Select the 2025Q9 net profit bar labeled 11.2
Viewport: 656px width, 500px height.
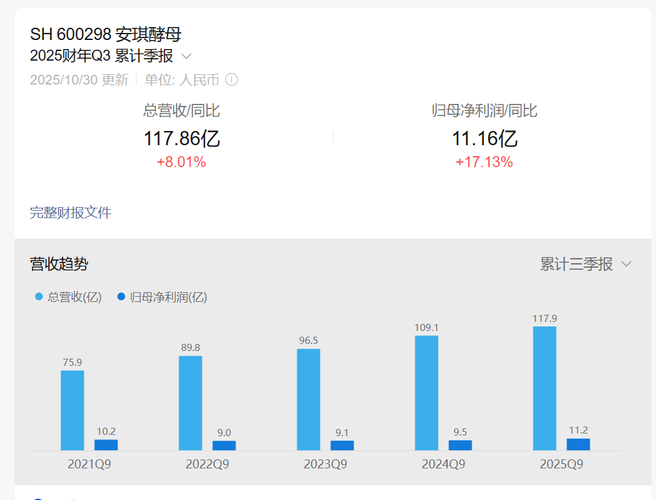point(578,444)
